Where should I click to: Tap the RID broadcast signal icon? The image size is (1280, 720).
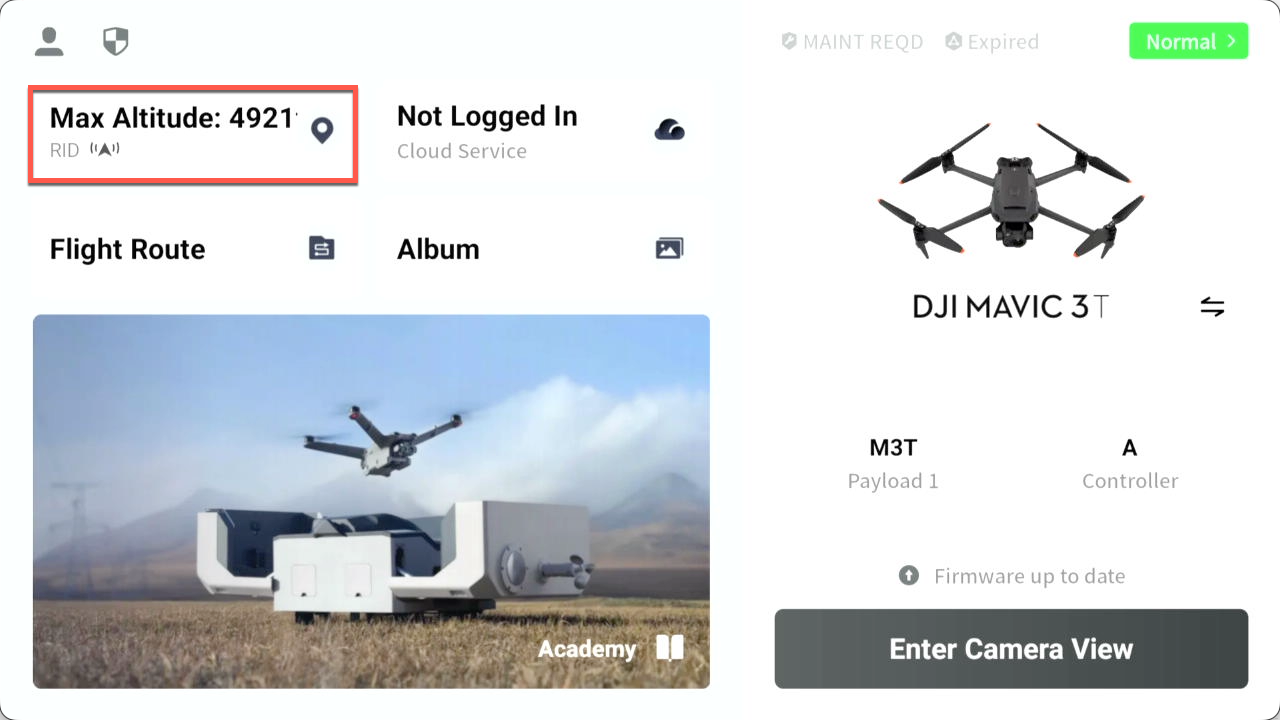point(104,150)
